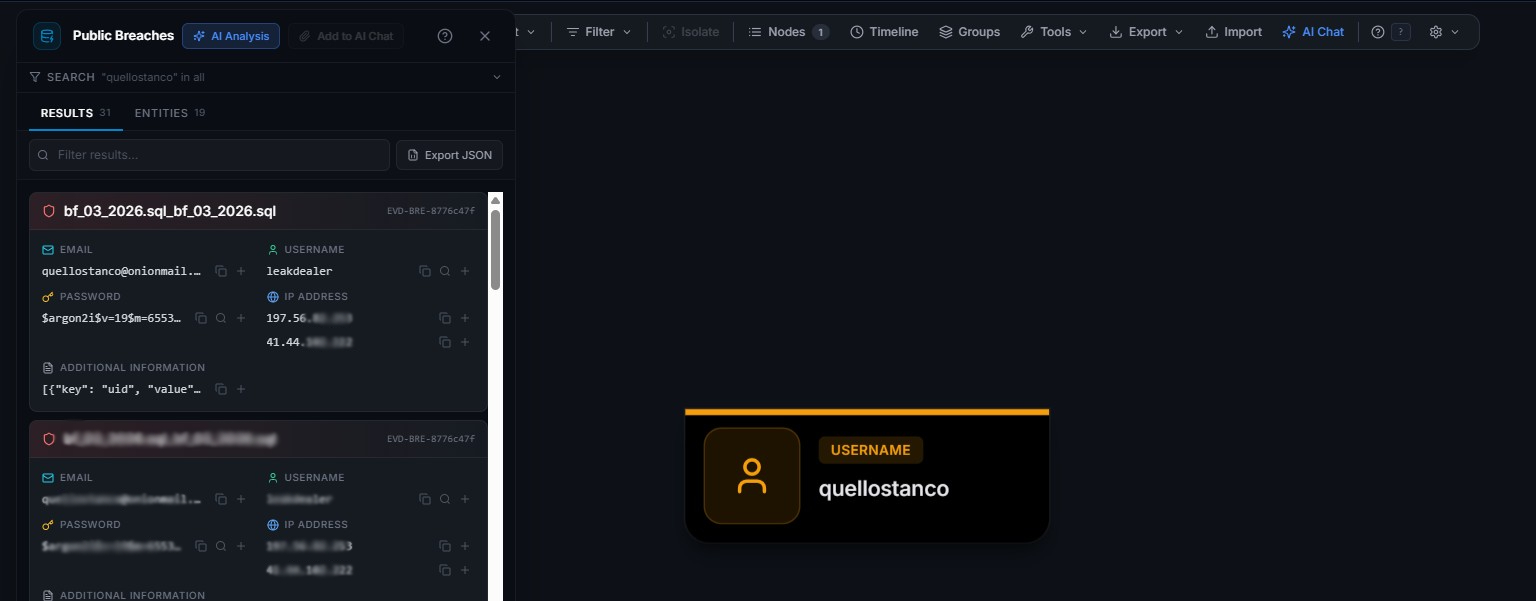The width and height of the screenshot is (1536, 601).
Task: Open the settings gear dropdown
Action: (x=1444, y=32)
